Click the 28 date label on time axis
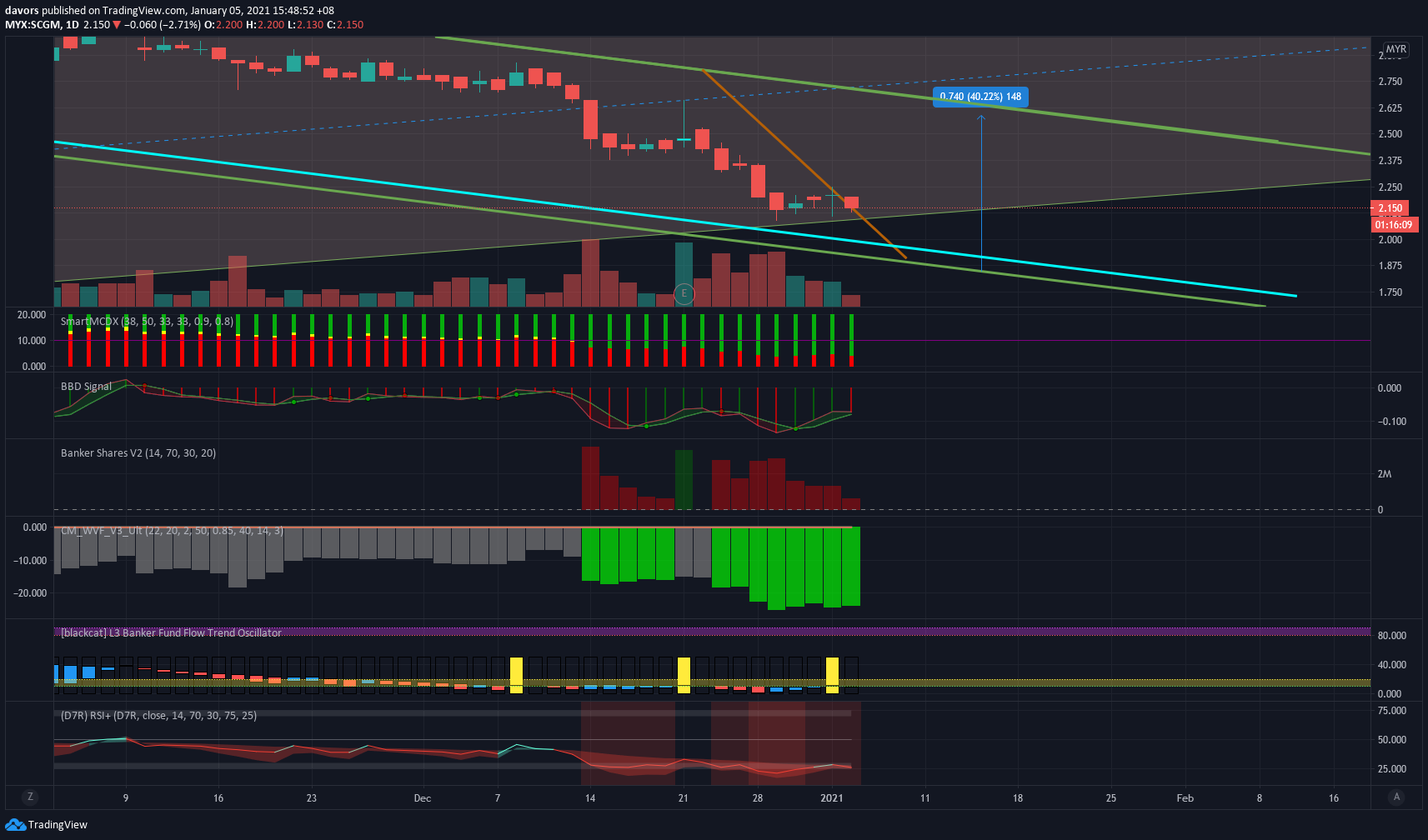Image resolution: width=1428 pixels, height=840 pixels. point(757,798)
